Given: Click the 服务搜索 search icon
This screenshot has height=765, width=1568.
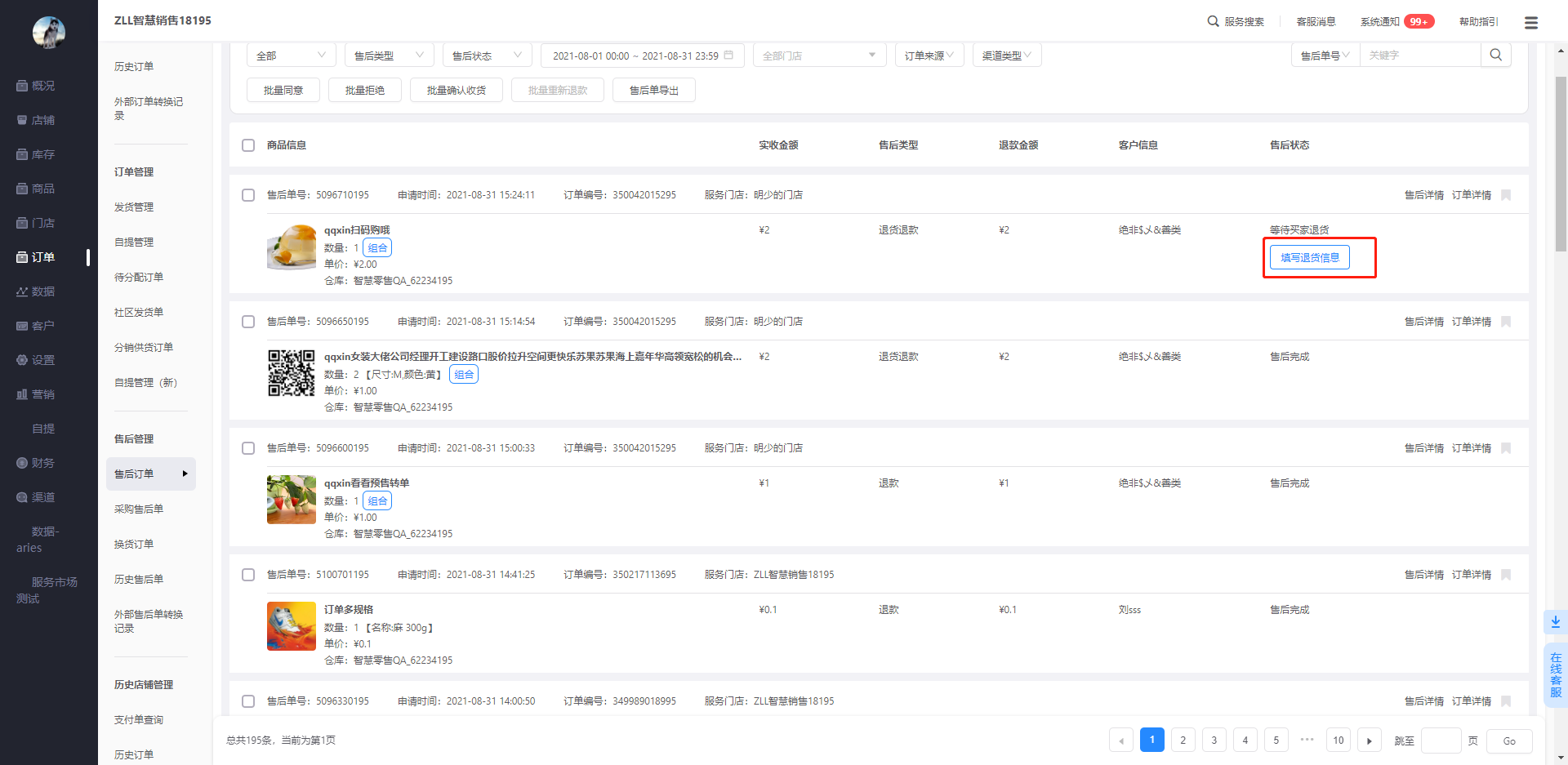Looking at the screenshot, I should coord(1214,21).
